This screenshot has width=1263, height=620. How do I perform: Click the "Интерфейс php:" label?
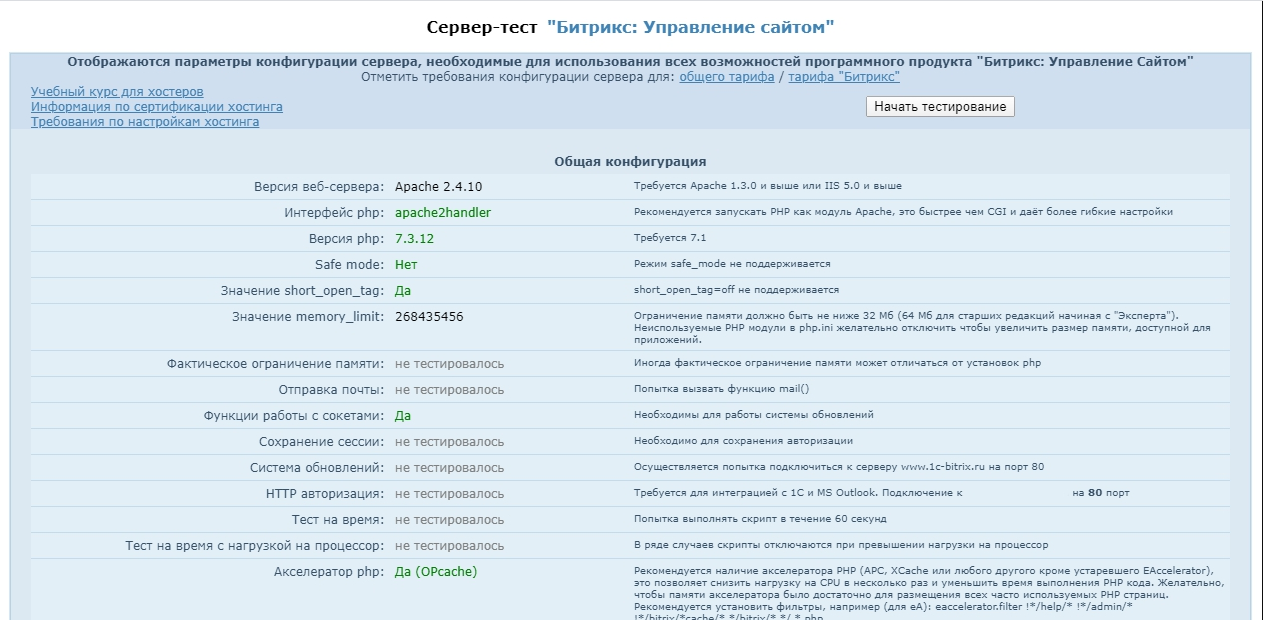334,213
